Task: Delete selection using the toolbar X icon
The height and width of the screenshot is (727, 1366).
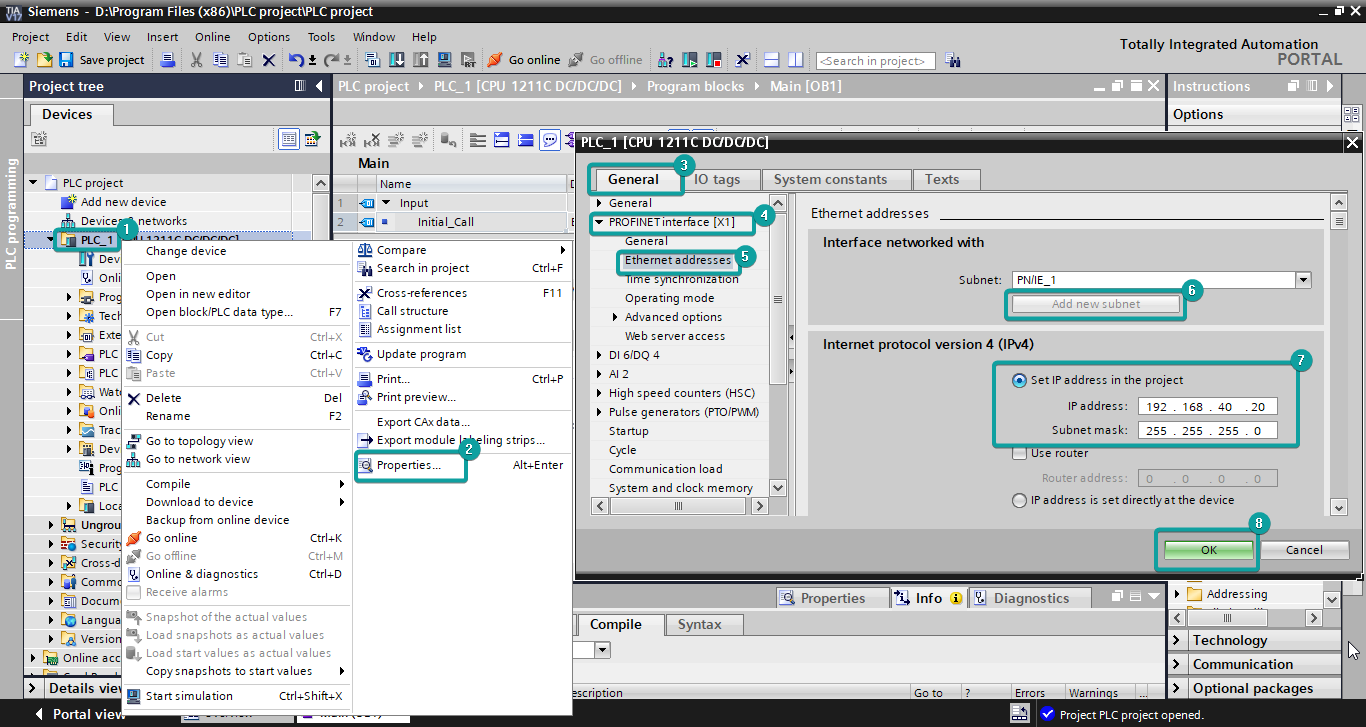Action: [x=269, y=60]
